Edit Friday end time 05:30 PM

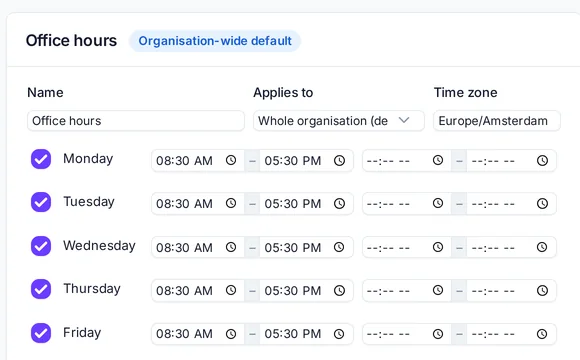[306, 334]
